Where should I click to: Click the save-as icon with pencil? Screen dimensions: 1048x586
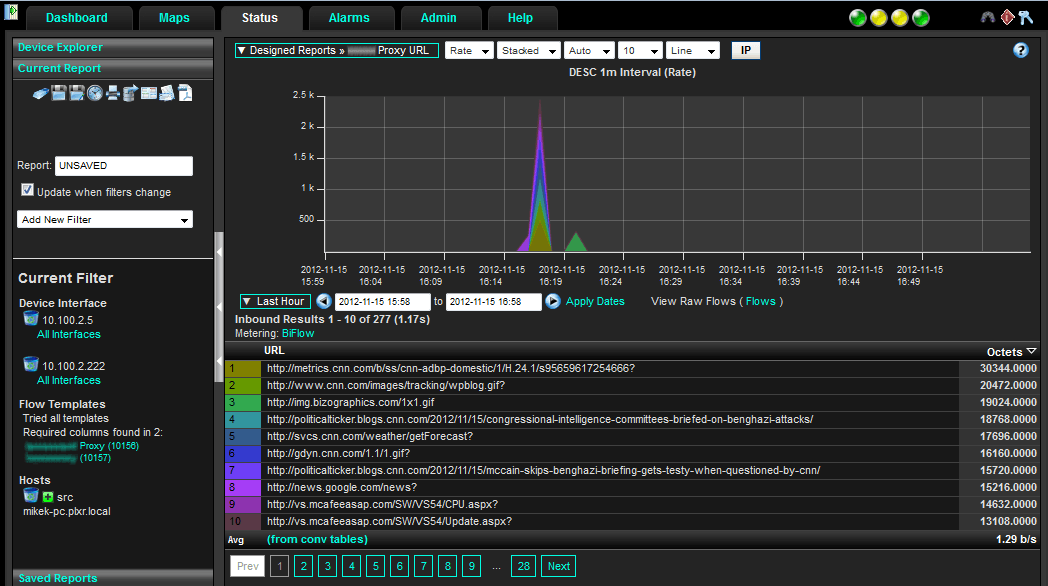click(x=77, y=94)
